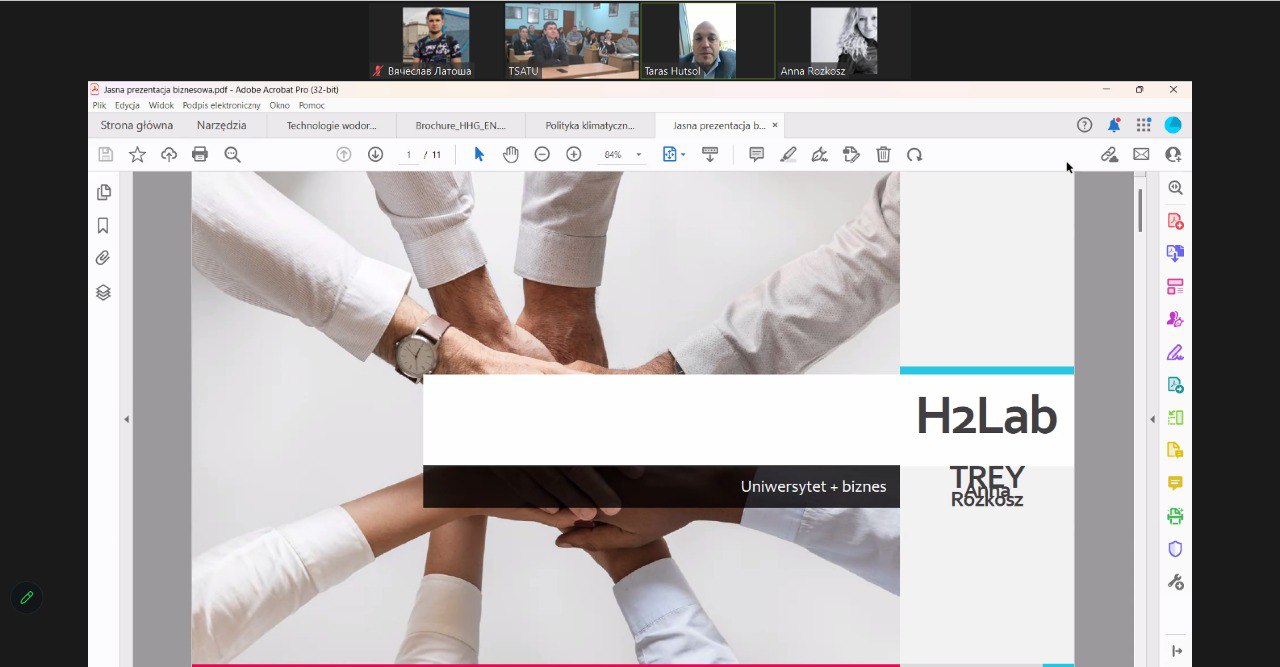This screenshot has height=667, width=1280.
Task: Select the hand pan tool
Action: (510, 154)
